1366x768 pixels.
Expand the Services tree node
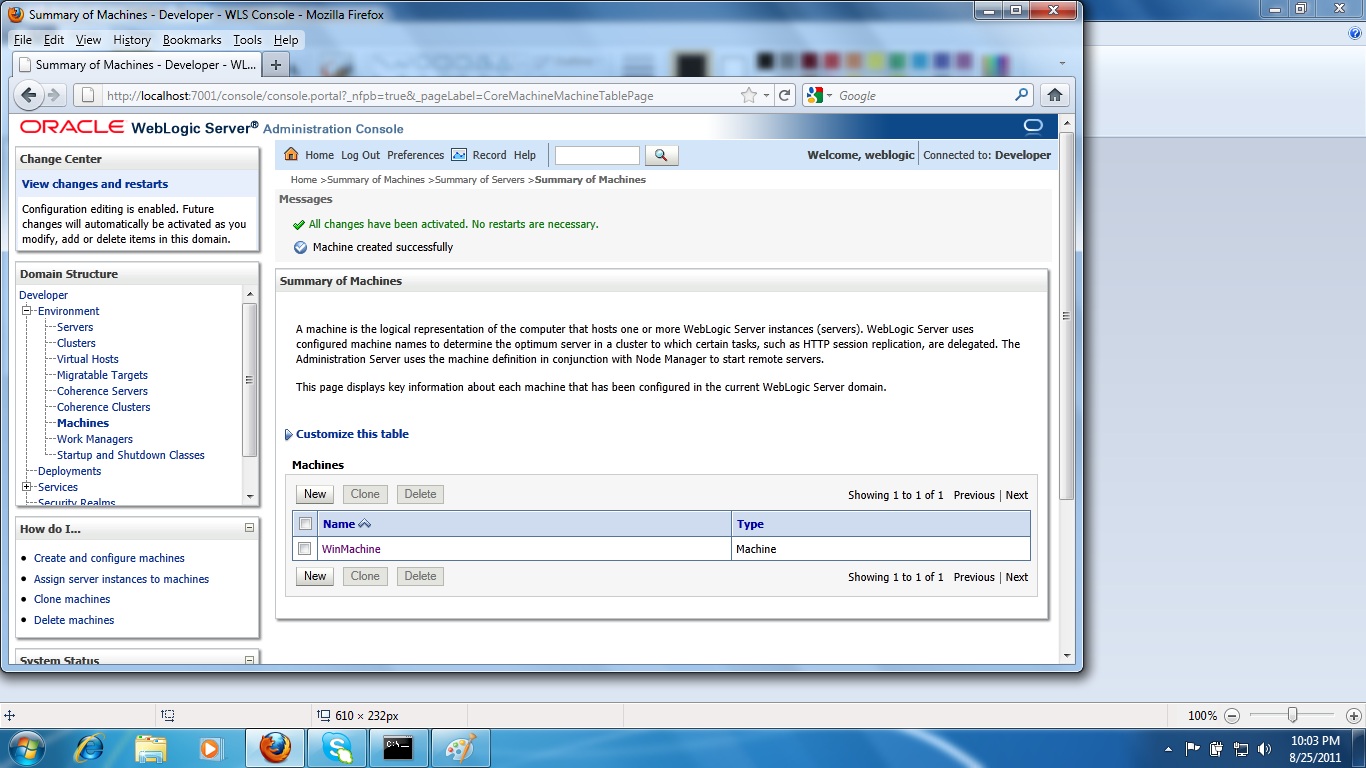click(x=28, y=487)
